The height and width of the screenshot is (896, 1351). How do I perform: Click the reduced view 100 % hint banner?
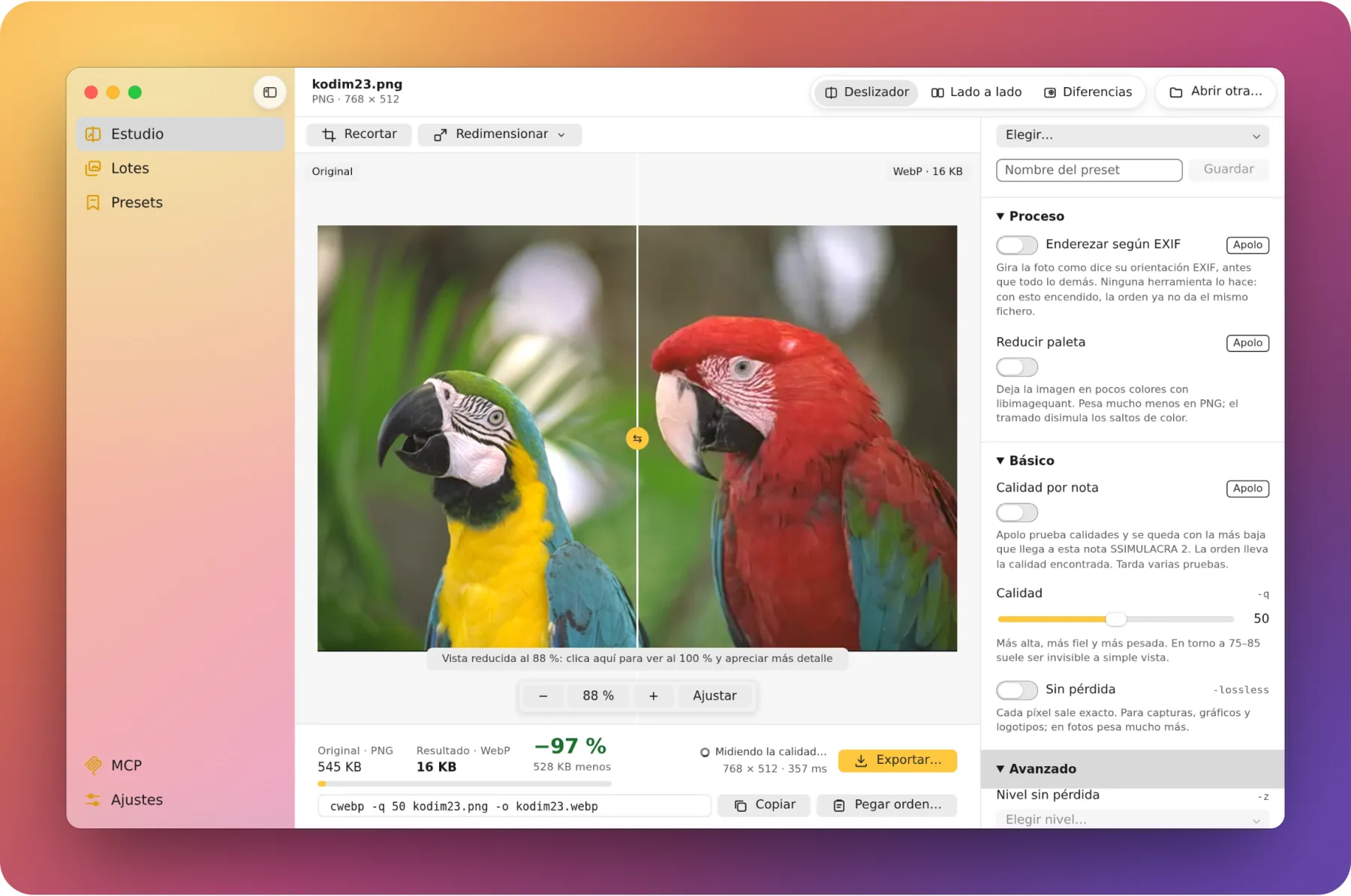tap(637, 658)
